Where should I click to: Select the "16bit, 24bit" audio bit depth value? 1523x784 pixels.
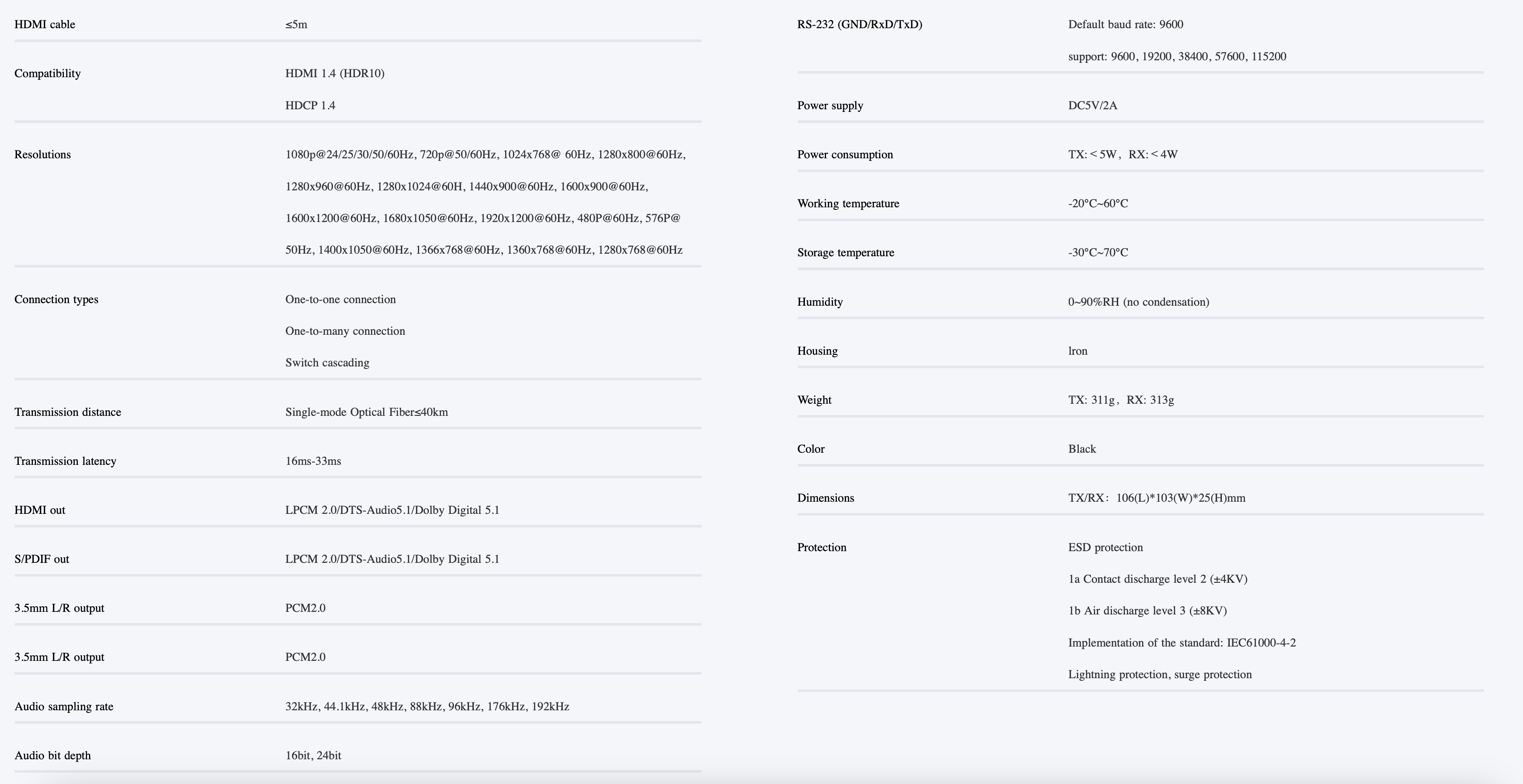[313, 755]
